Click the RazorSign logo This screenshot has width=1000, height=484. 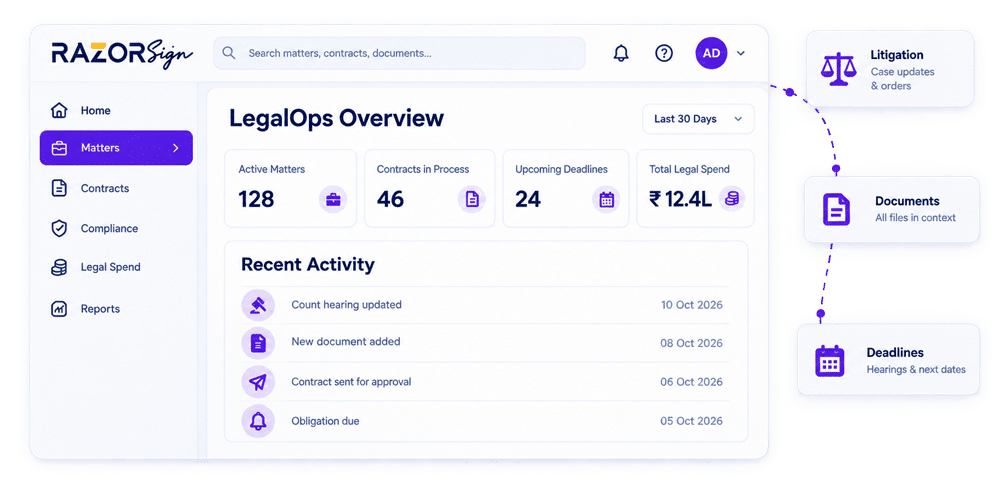click(122, 54)
